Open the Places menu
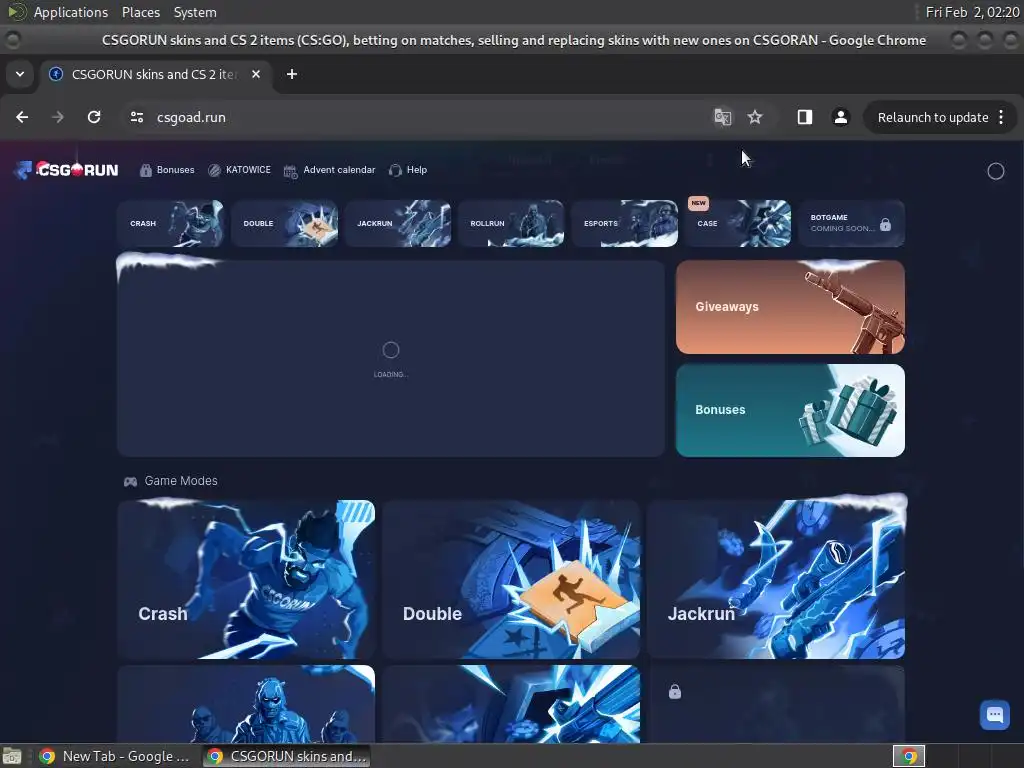This screenshot has width=1024, height=768. pyautogui.click(x=140, y=12)
